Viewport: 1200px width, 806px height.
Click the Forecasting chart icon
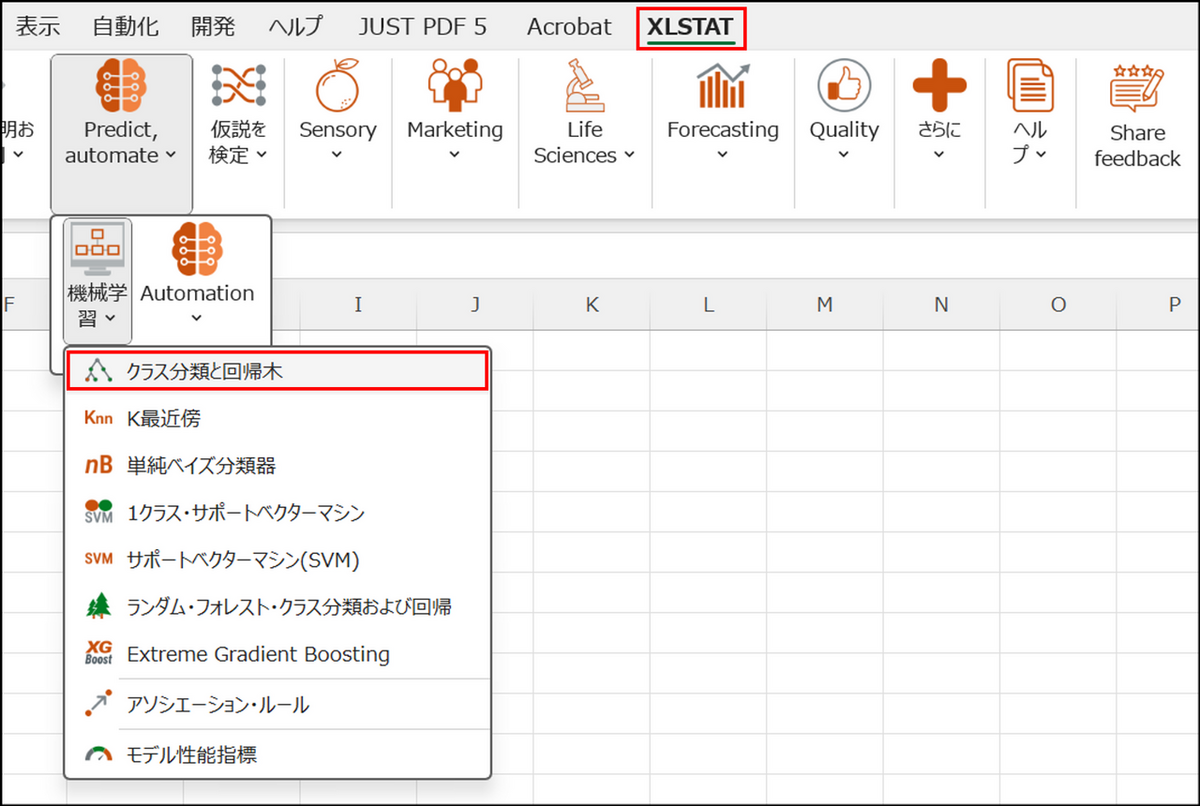click(x=722, y=86)
